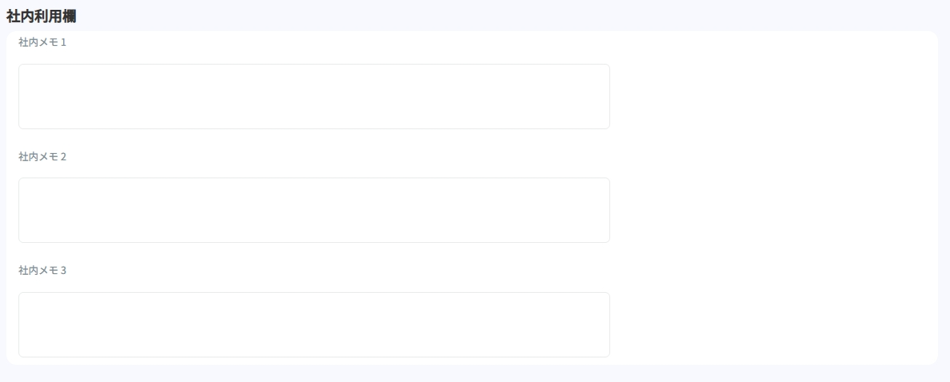Click the text 社内メモ 1 above first box

click(x=42, y=42)
